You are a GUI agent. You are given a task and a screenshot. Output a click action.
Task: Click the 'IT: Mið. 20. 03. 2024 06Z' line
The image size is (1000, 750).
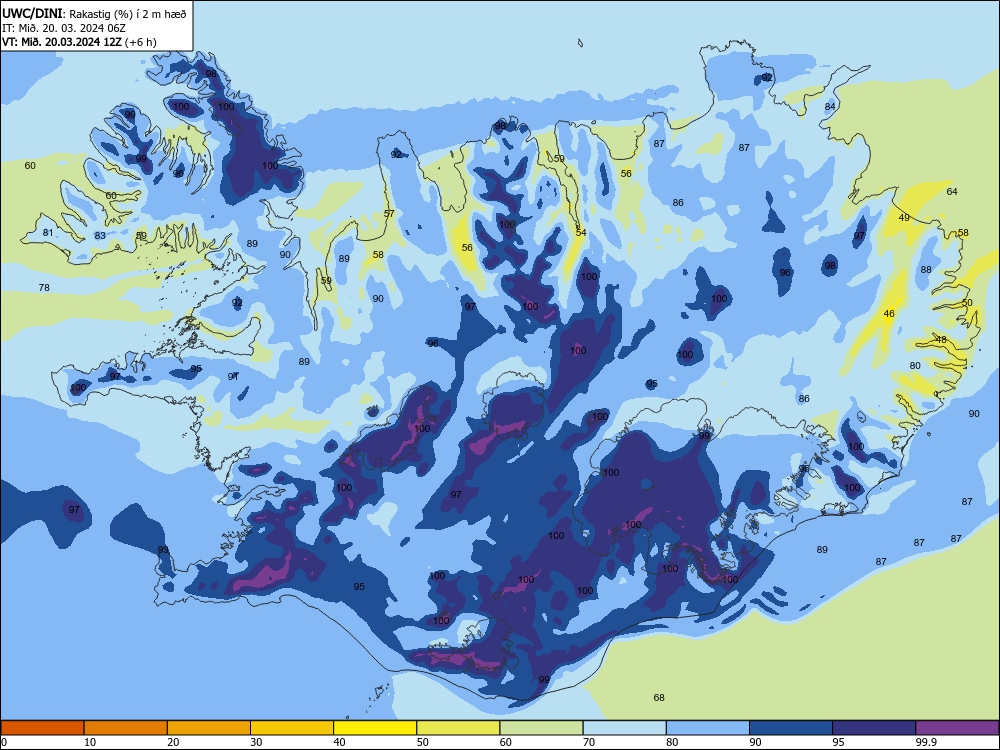click(64, 28)
